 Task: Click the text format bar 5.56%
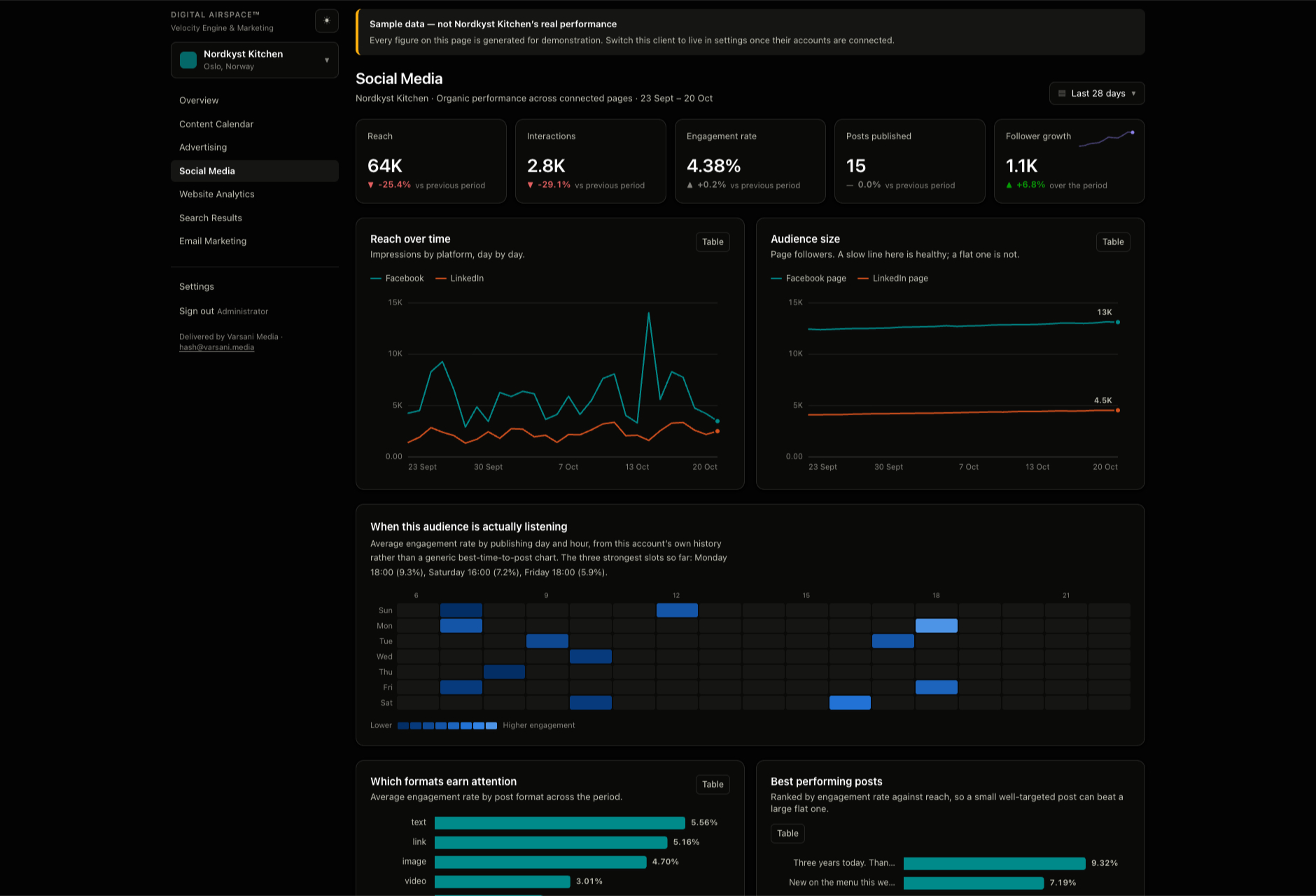pos(560,823)
